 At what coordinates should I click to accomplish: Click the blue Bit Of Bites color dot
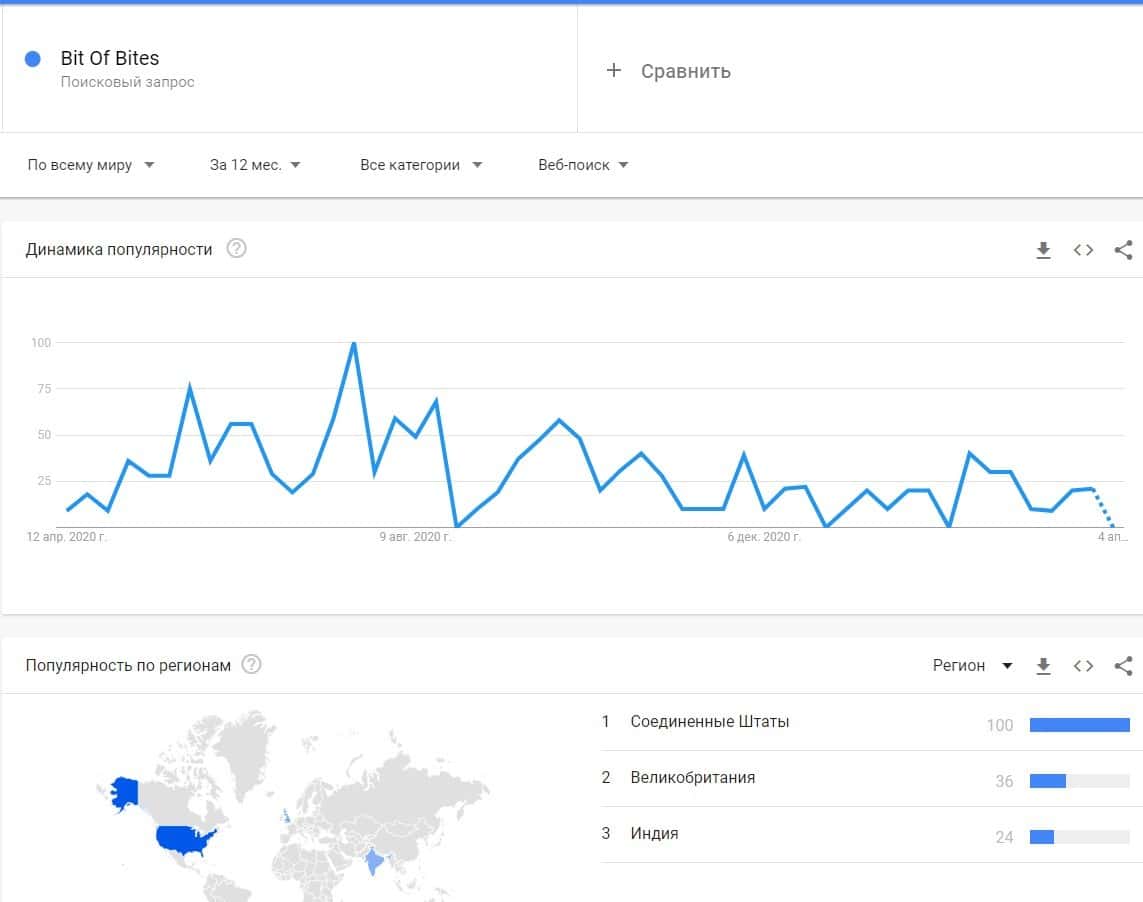[x=32, y=59]
